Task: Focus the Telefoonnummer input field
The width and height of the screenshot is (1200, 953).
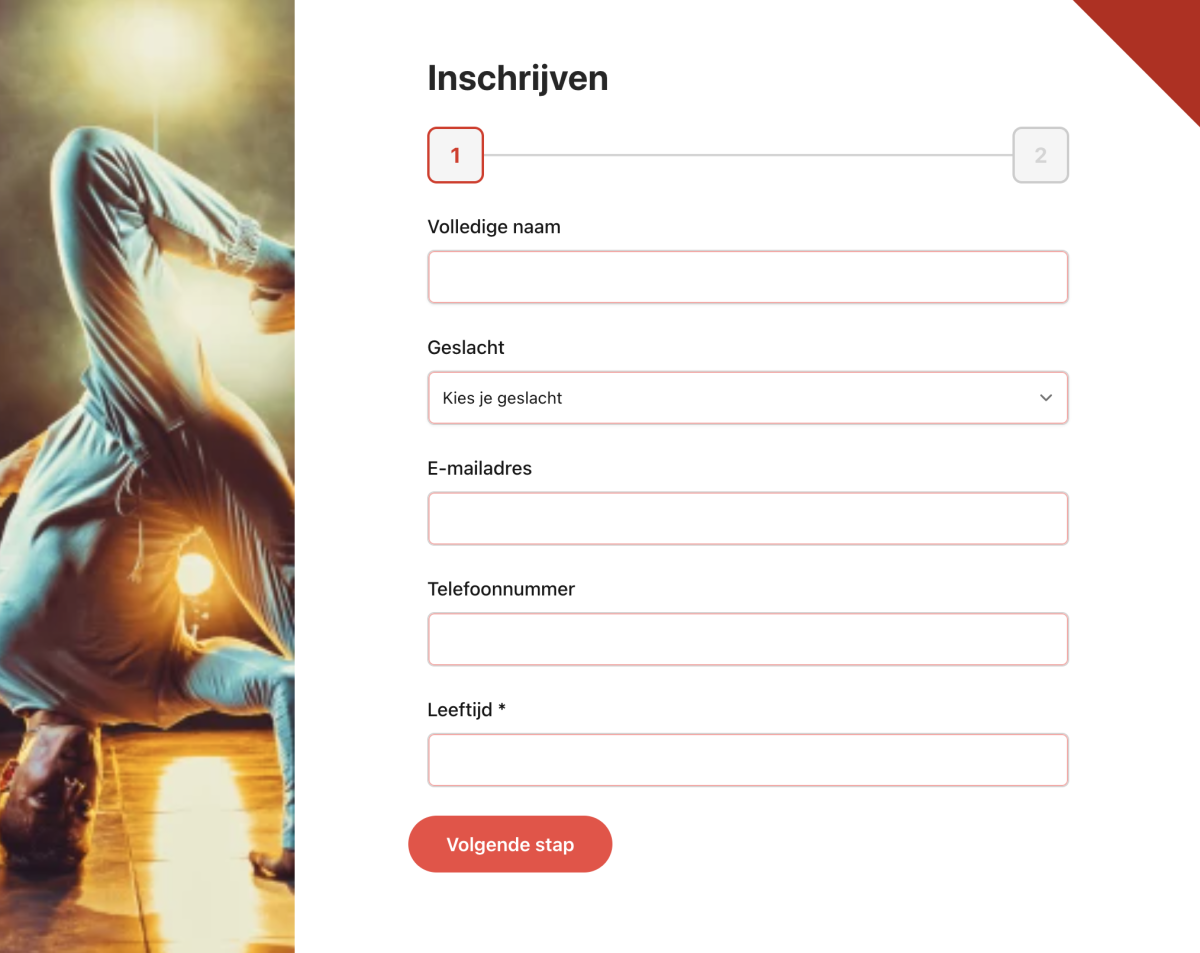Action: 748,639
